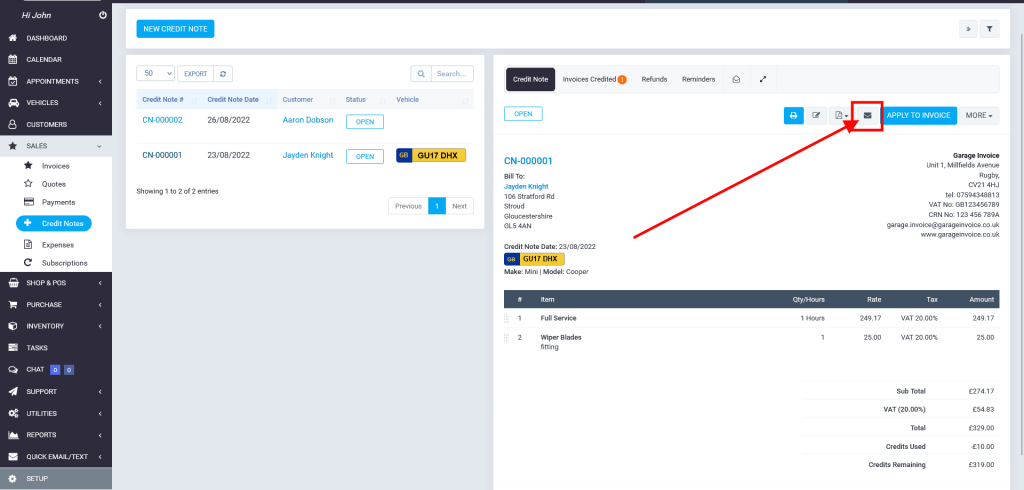Open the 50 entries-per-page dropdown
Viewport: 1024px width, 490px height.
[155, 74]
